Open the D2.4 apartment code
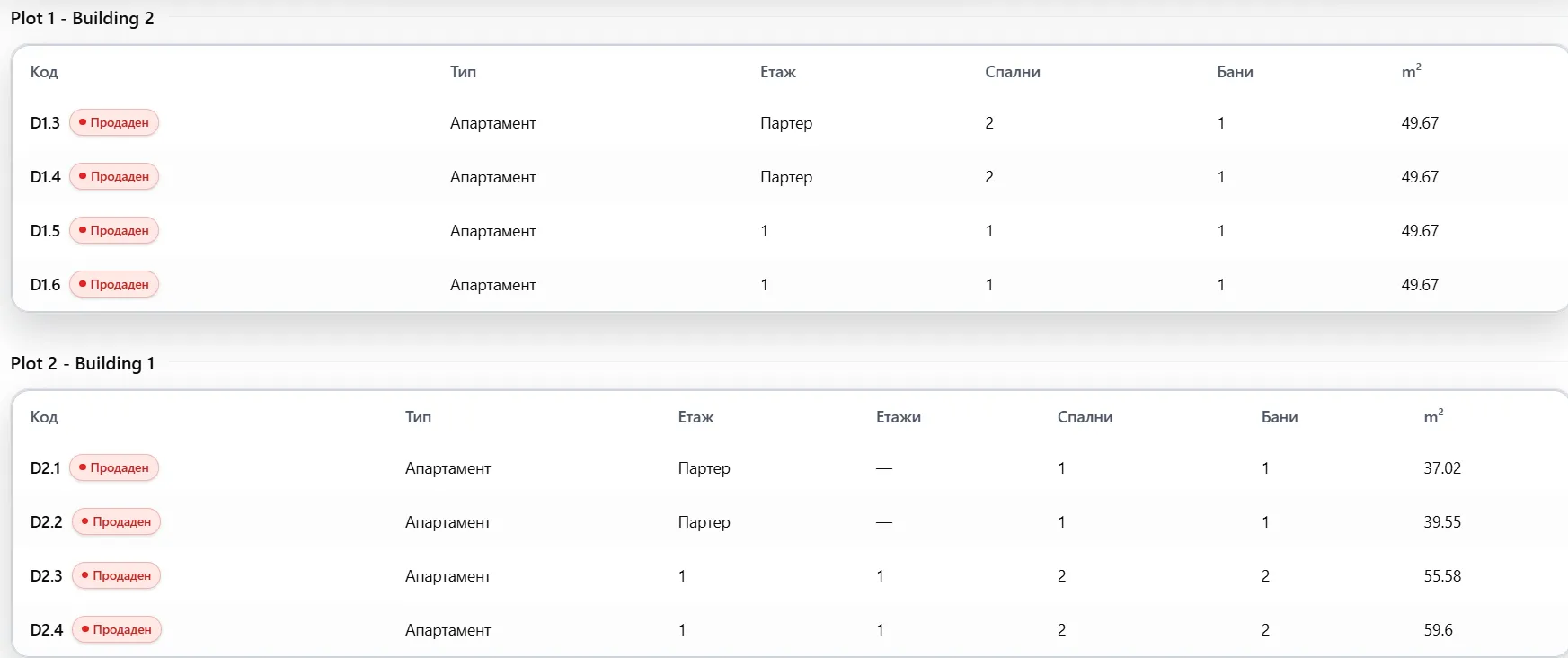This screenshot has height=658, width=1568. pyautogui.click(x=47, y=629)
